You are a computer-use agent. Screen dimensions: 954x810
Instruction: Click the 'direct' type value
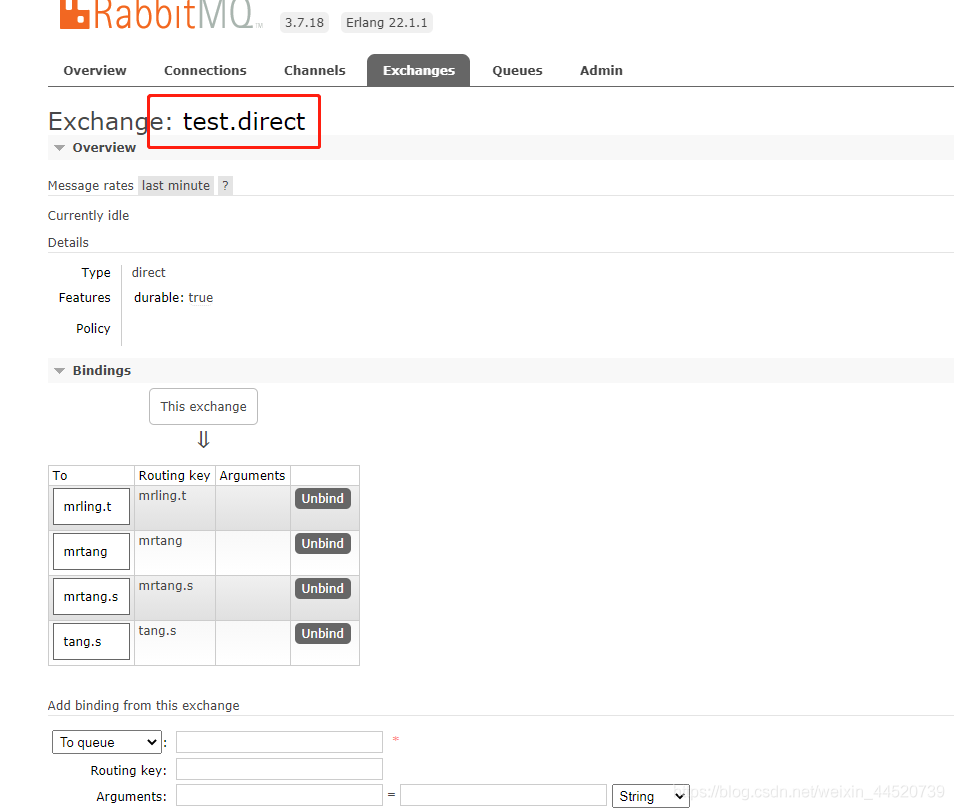(x=148, y=273)
